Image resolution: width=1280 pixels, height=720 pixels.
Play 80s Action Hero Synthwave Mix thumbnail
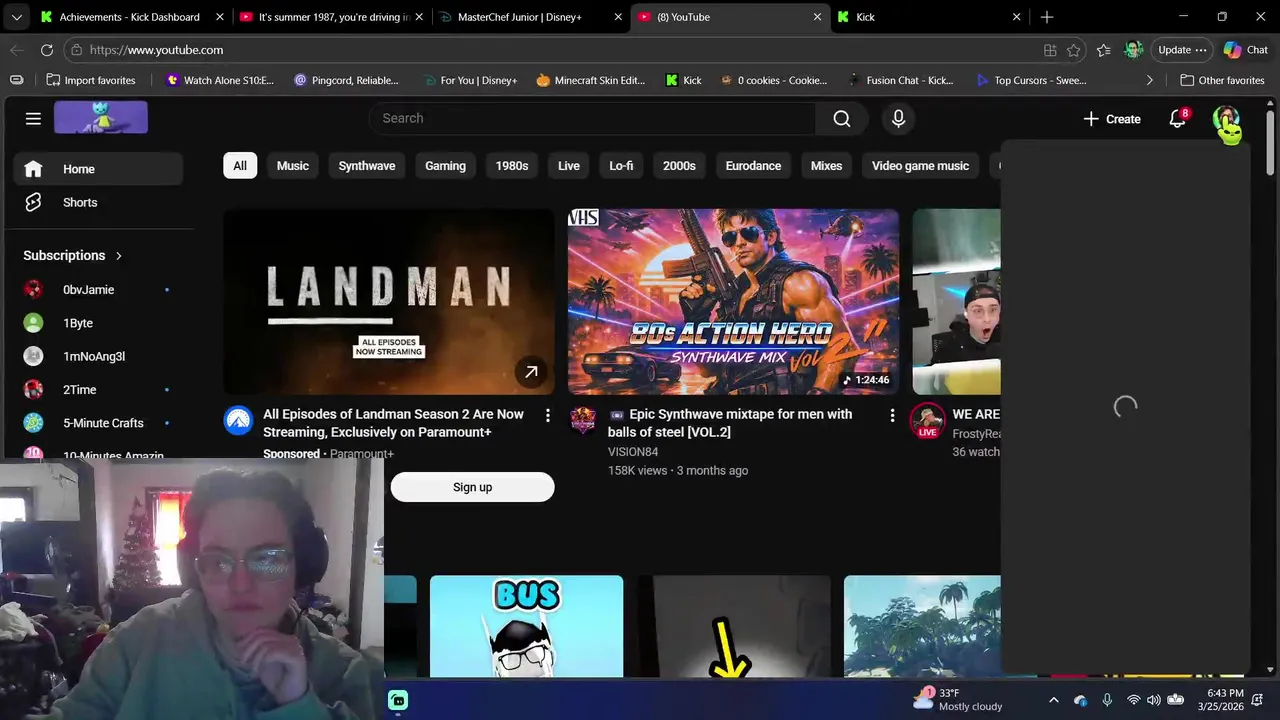[733, 302]
